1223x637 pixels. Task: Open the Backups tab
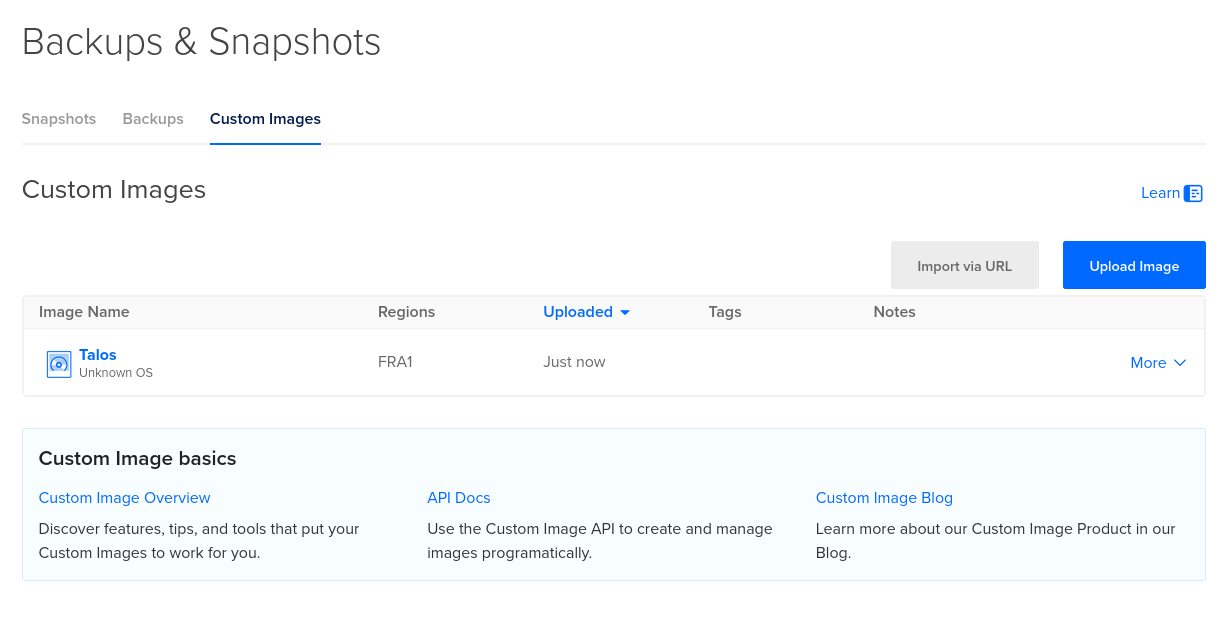(153, 119)
